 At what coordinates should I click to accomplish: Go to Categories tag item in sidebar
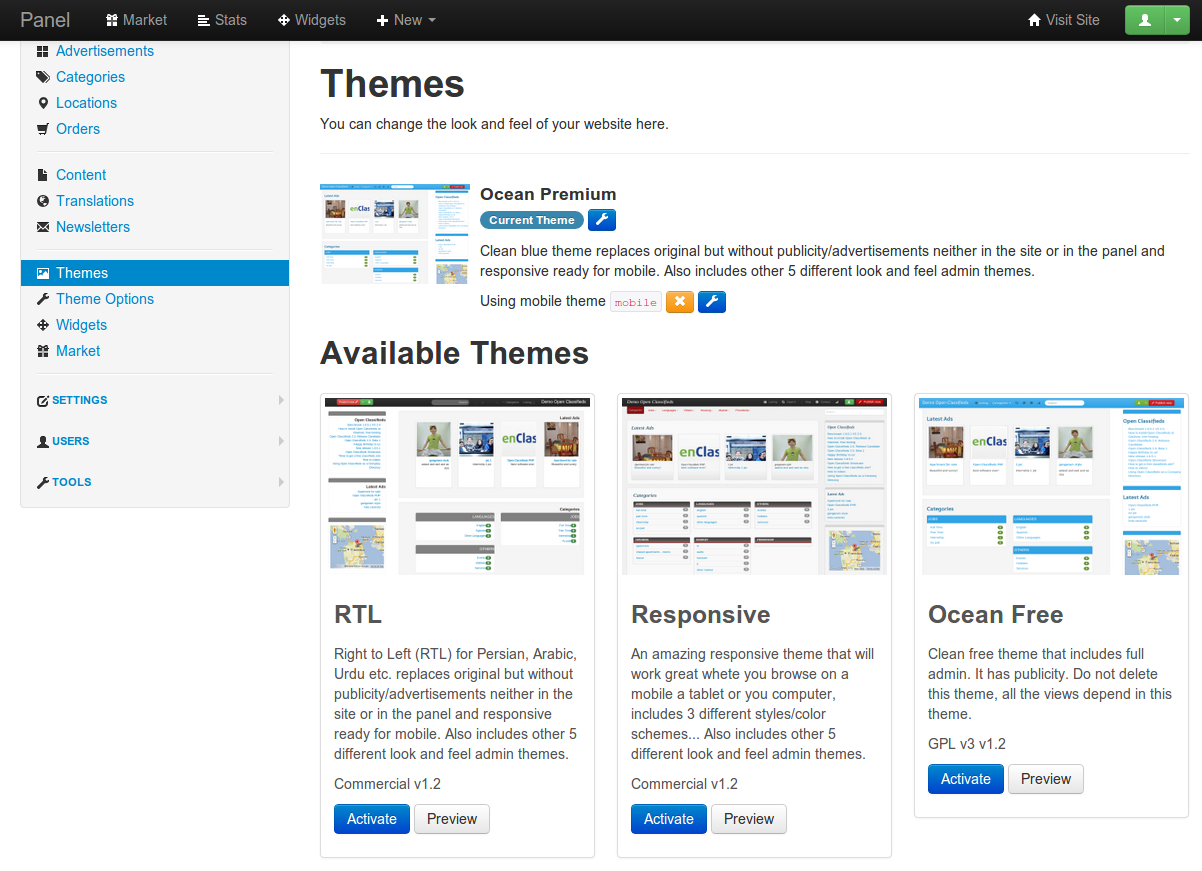(90, 77)
